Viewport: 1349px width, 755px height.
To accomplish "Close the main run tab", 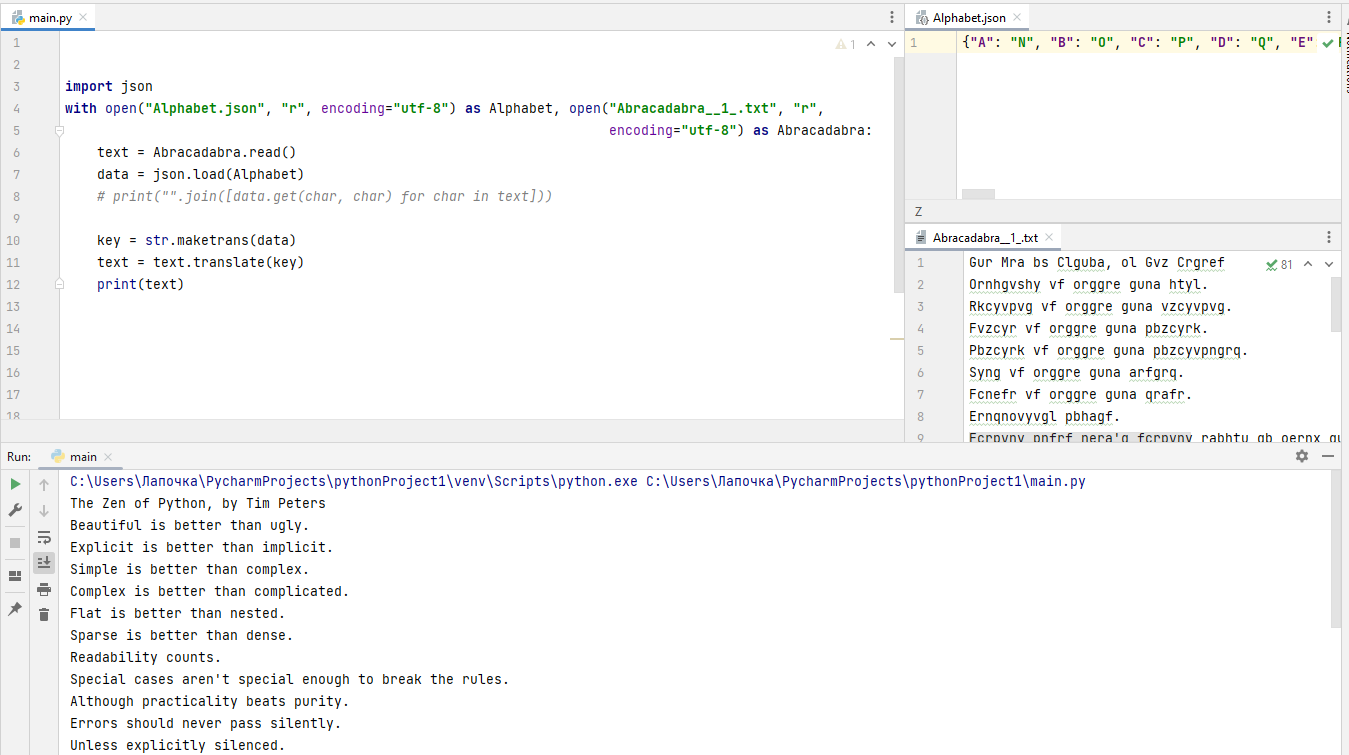I will 107,456.
